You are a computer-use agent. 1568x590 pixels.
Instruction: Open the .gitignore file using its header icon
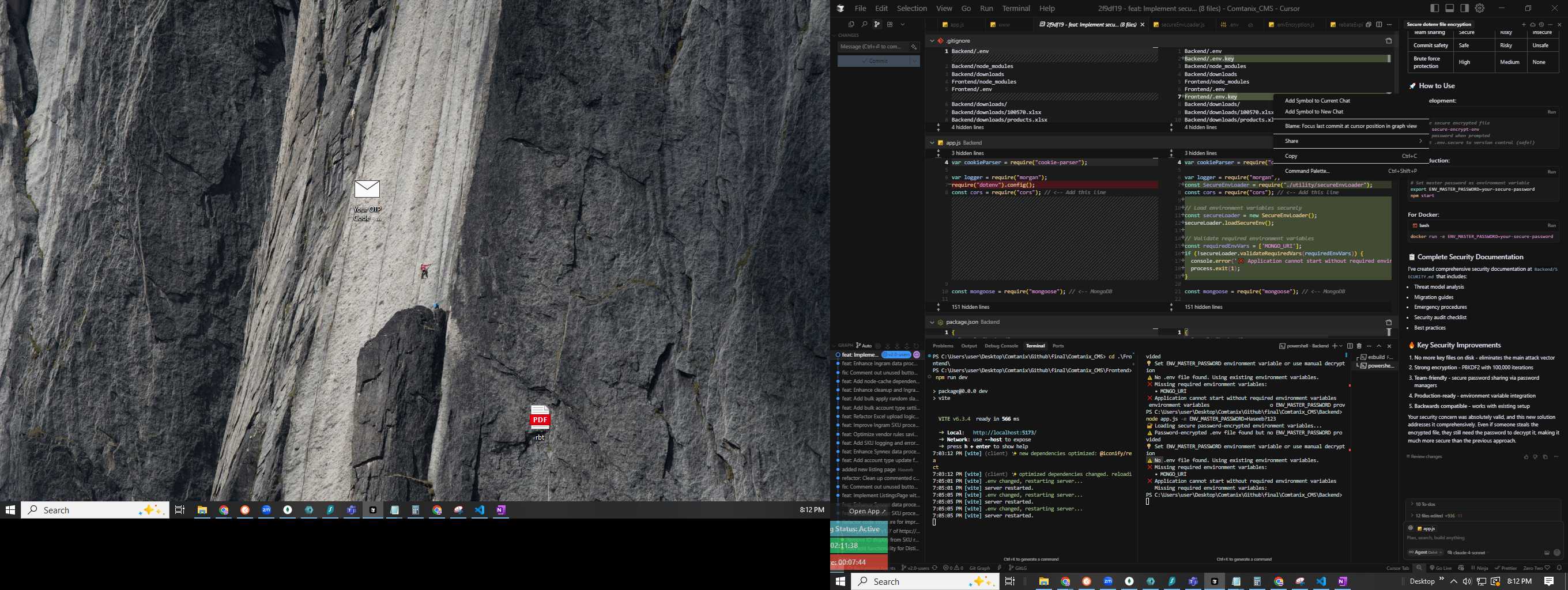coord(1389,41)
